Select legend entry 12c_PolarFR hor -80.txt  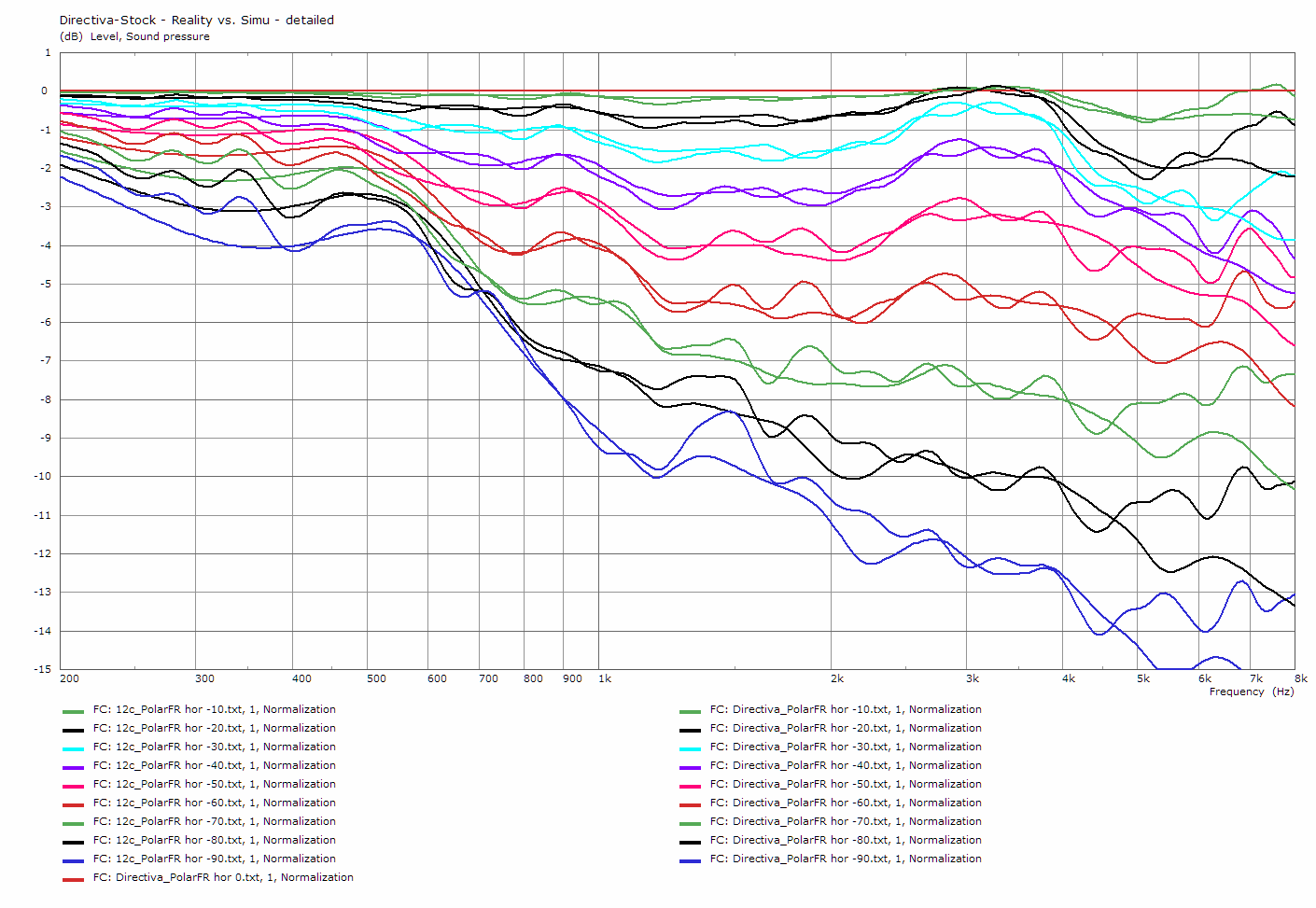coord(214,840)
